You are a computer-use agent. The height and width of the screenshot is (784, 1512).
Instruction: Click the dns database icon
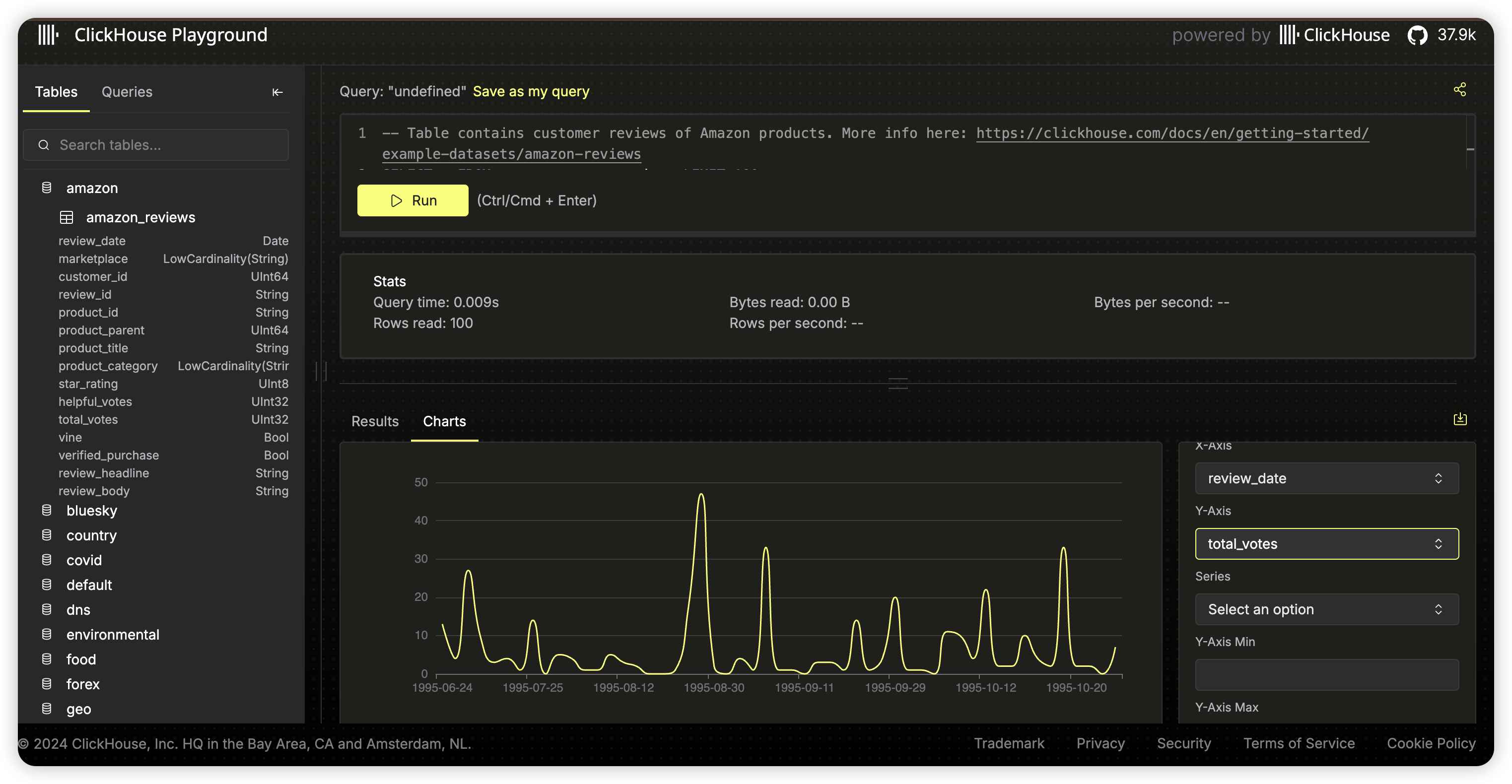coord(47,610)
